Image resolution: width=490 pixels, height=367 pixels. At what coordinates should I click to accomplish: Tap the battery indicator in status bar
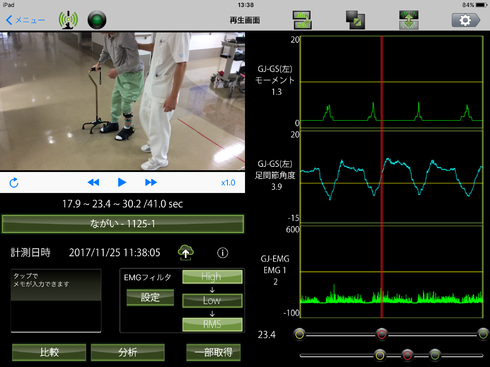475,5
